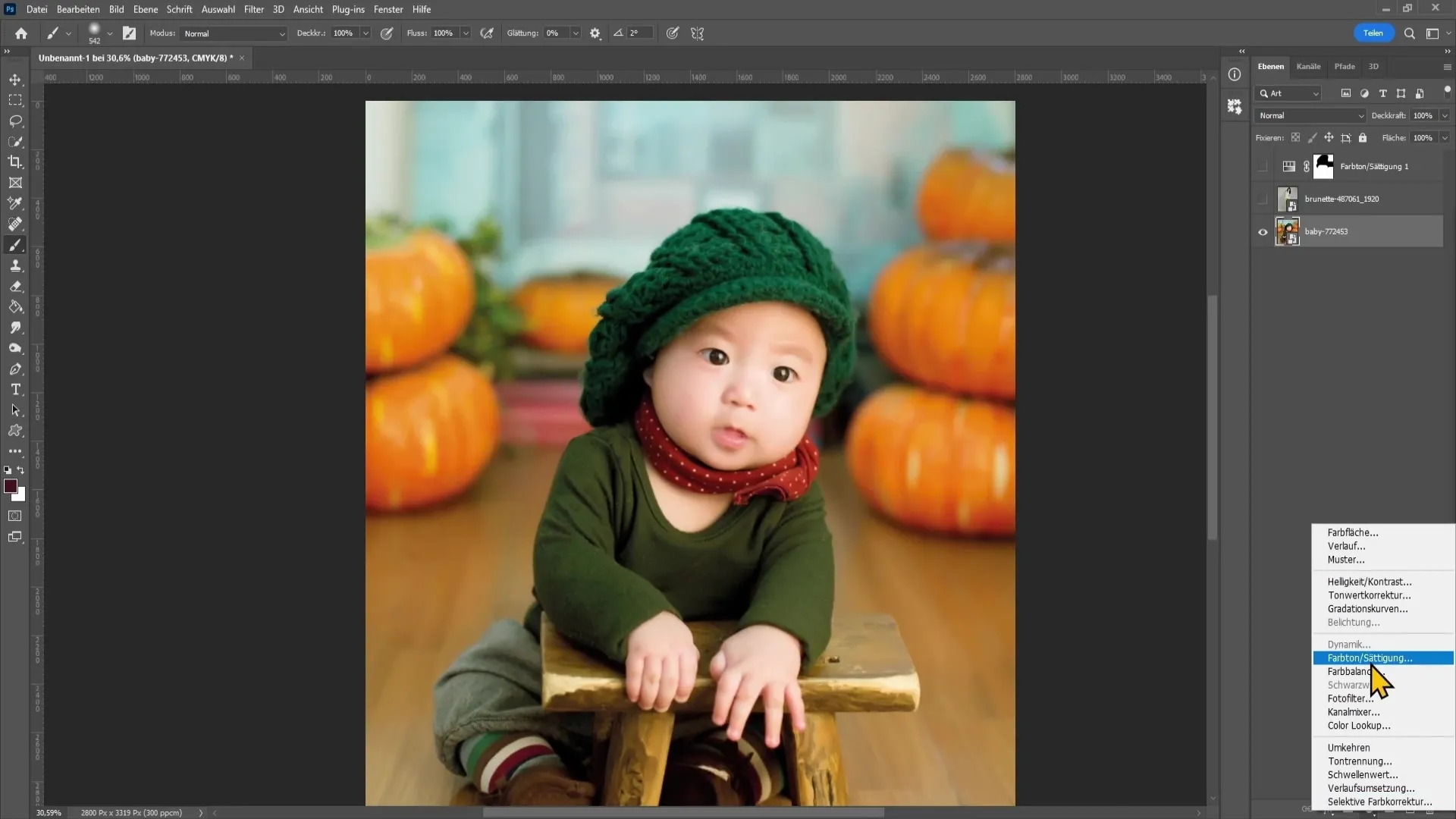Screen dimensions: 1456x819
Task: Click the Gradationskurven menu entry
Action: [x=1368, y=608]
